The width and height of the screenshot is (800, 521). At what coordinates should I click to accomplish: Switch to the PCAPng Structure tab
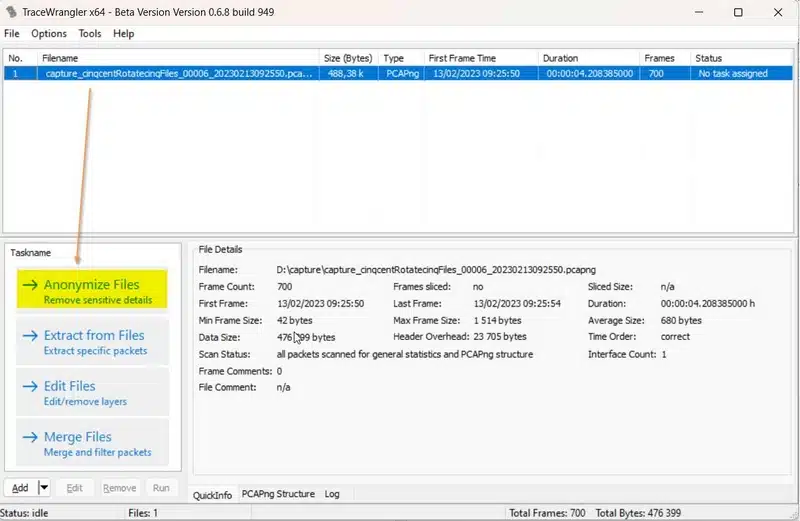pos(278,494)
